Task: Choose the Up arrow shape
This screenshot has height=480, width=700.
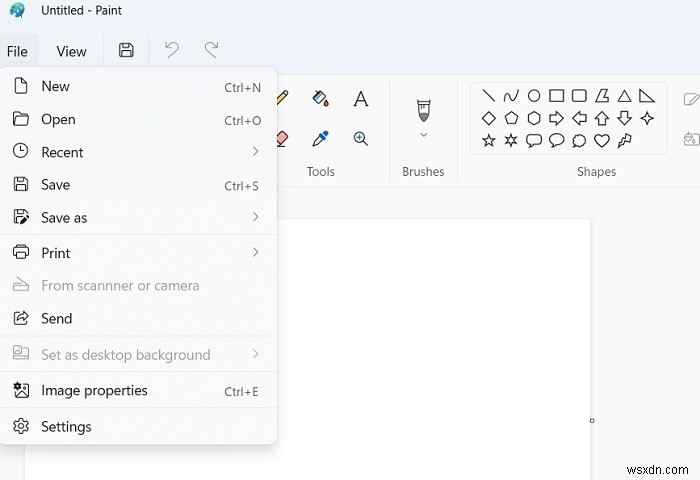Action: coord(602,118)
